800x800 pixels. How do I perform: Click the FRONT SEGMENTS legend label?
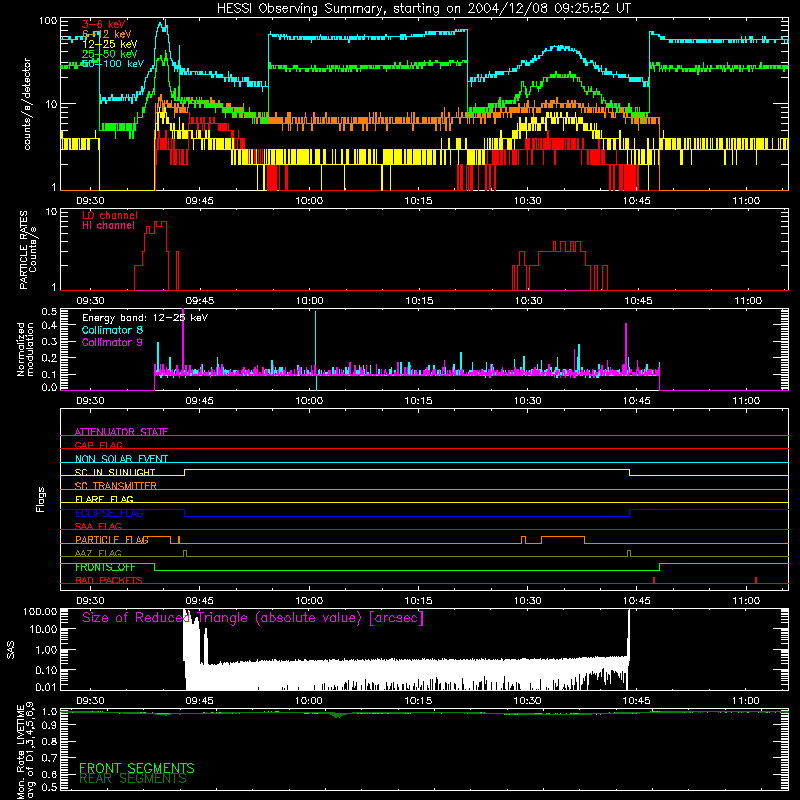pos(137,768)
